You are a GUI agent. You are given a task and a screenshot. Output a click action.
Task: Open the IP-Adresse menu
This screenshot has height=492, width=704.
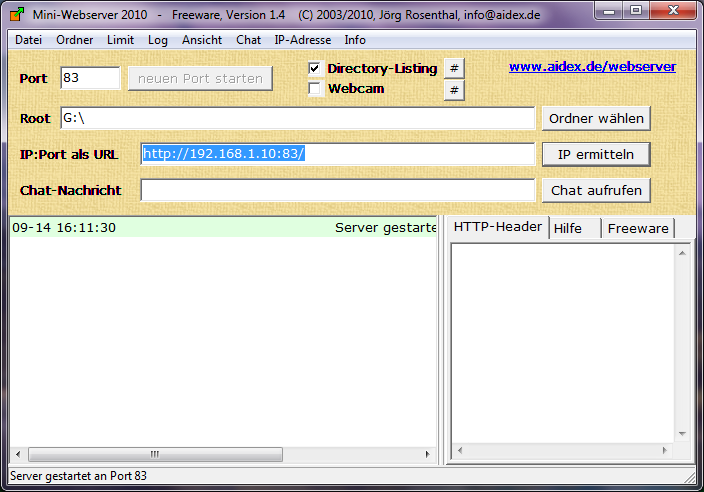coord(302,40)
